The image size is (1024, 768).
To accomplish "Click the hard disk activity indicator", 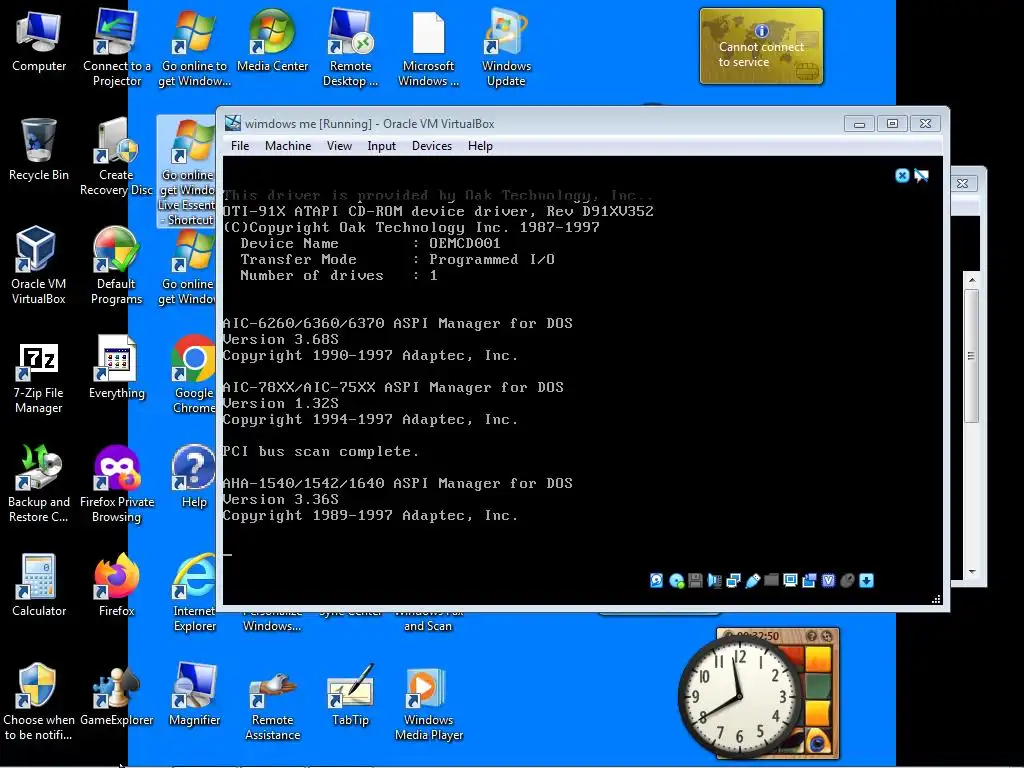I will (656, 581).
